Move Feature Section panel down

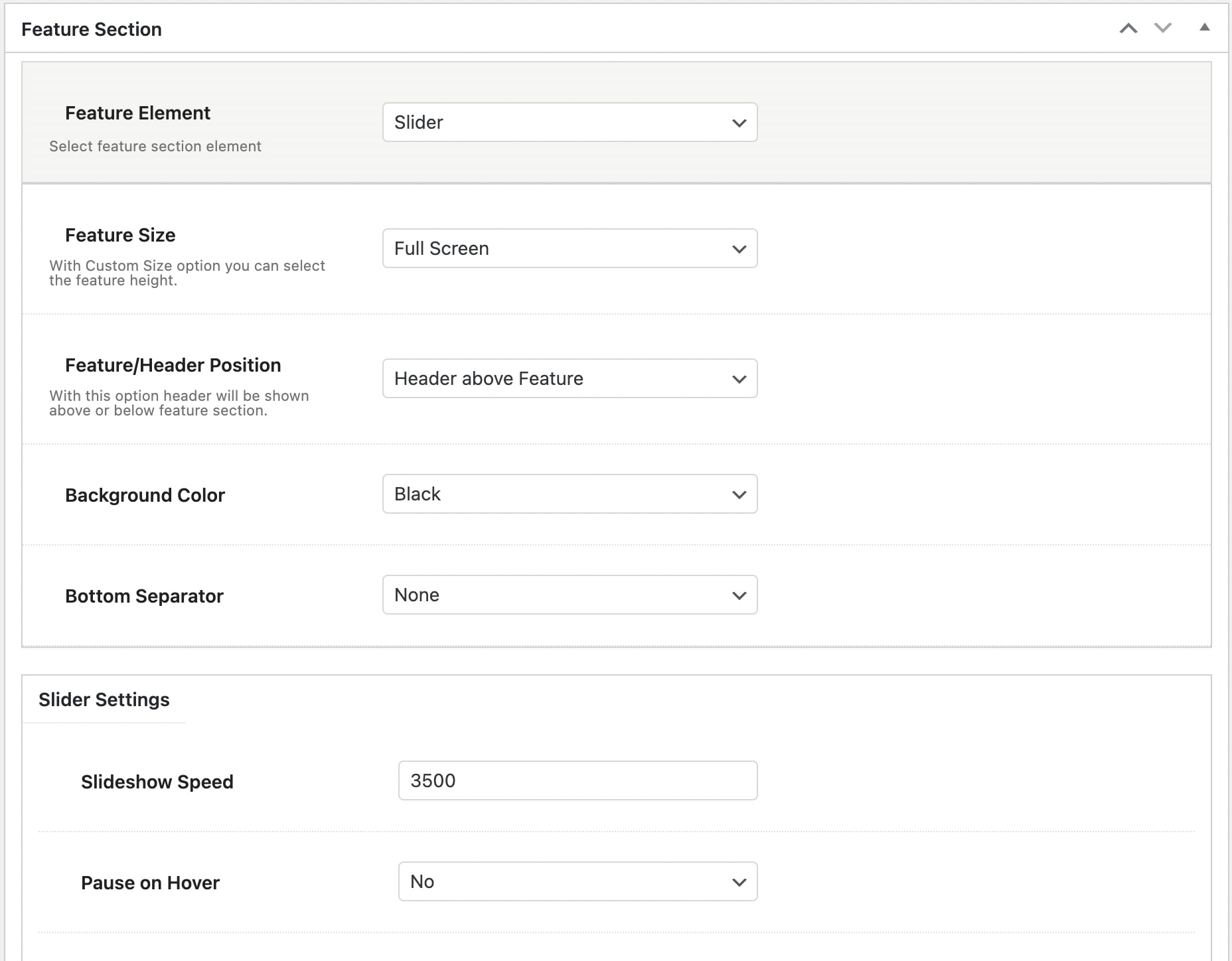coord(1162,29)
